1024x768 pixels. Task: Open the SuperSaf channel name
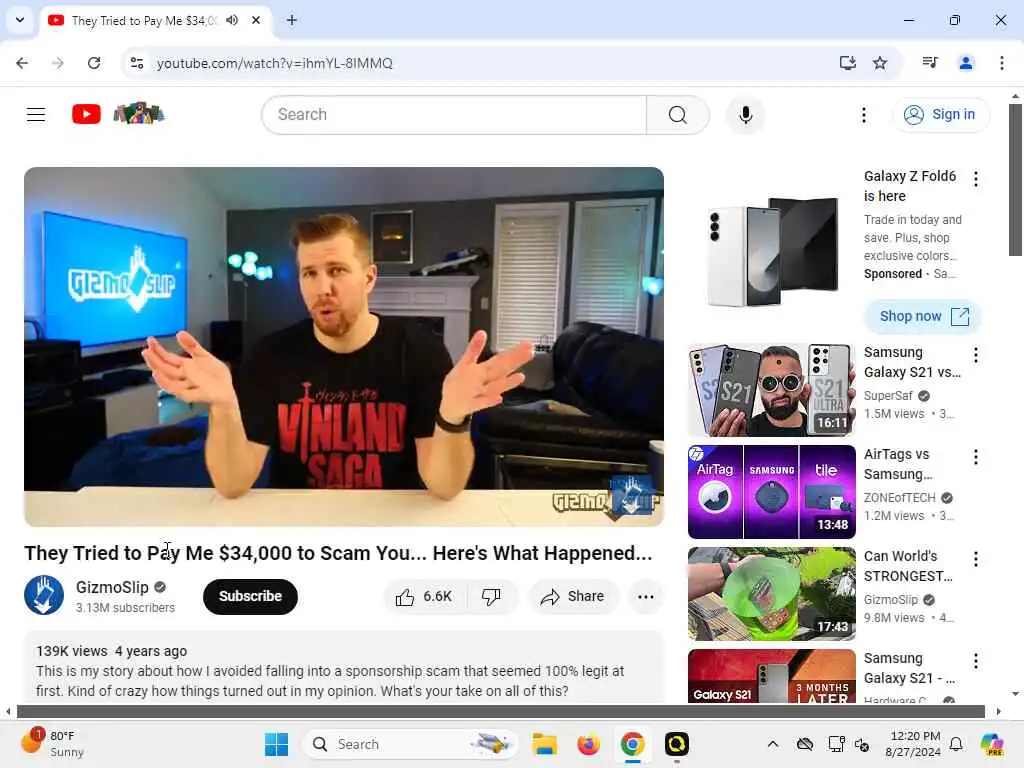[x=888, y=396]
